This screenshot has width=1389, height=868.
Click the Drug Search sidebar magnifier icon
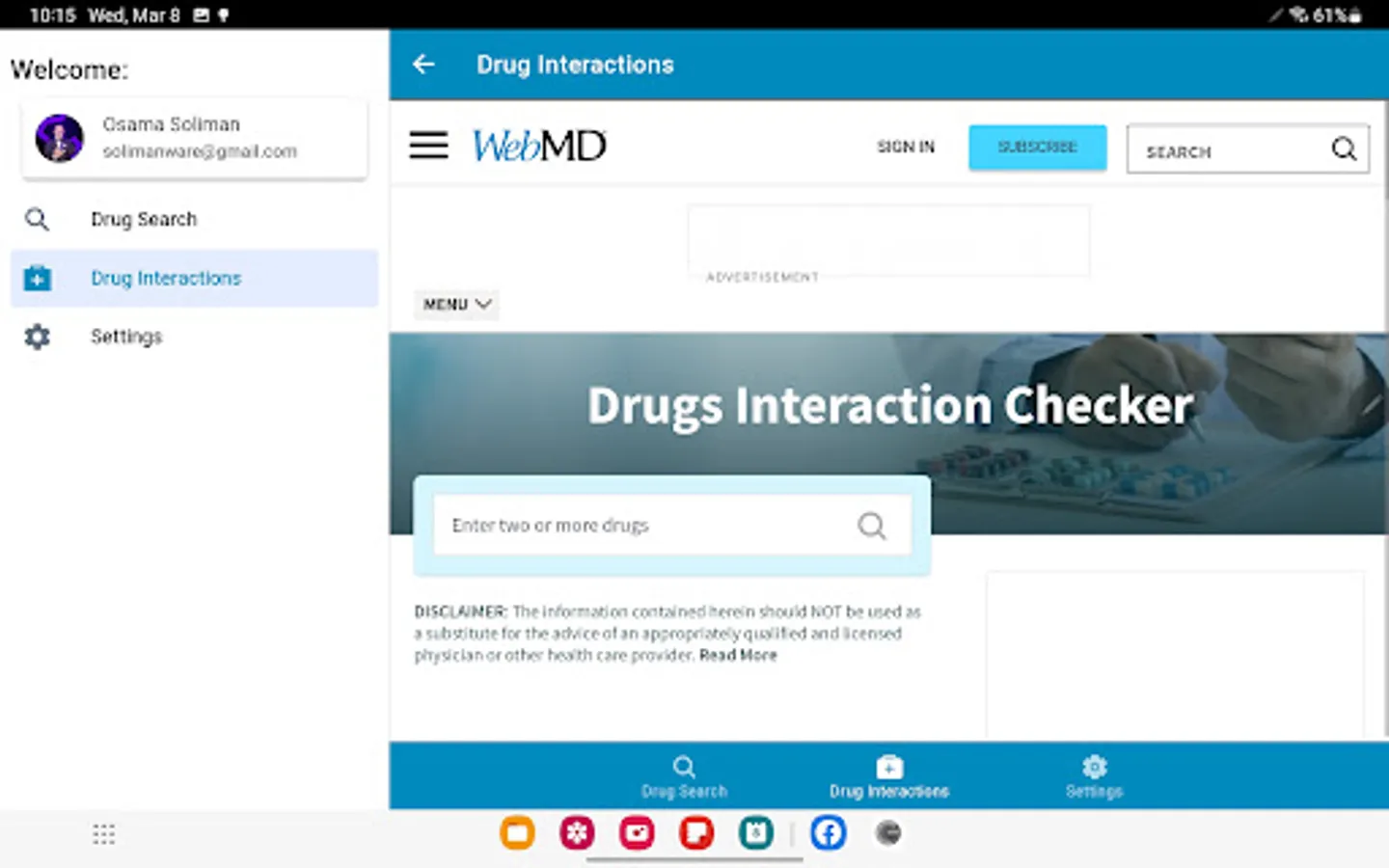click(x=37, y=219)
